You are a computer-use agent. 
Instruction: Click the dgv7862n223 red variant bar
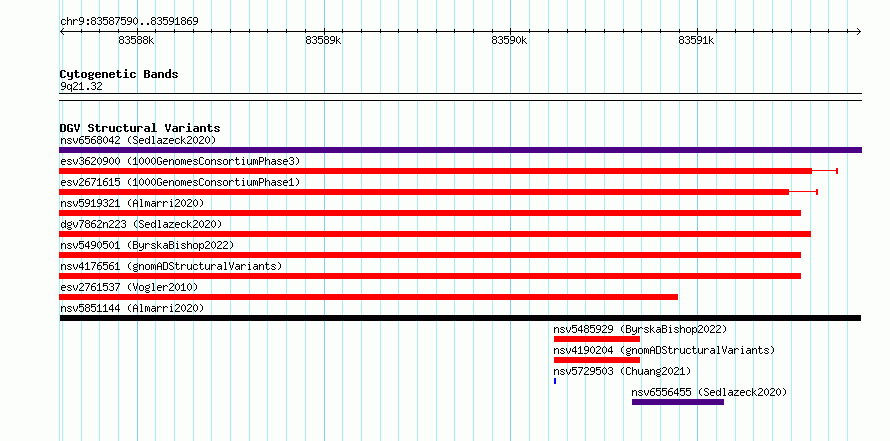pyautogui.click(x=435, y=234)
